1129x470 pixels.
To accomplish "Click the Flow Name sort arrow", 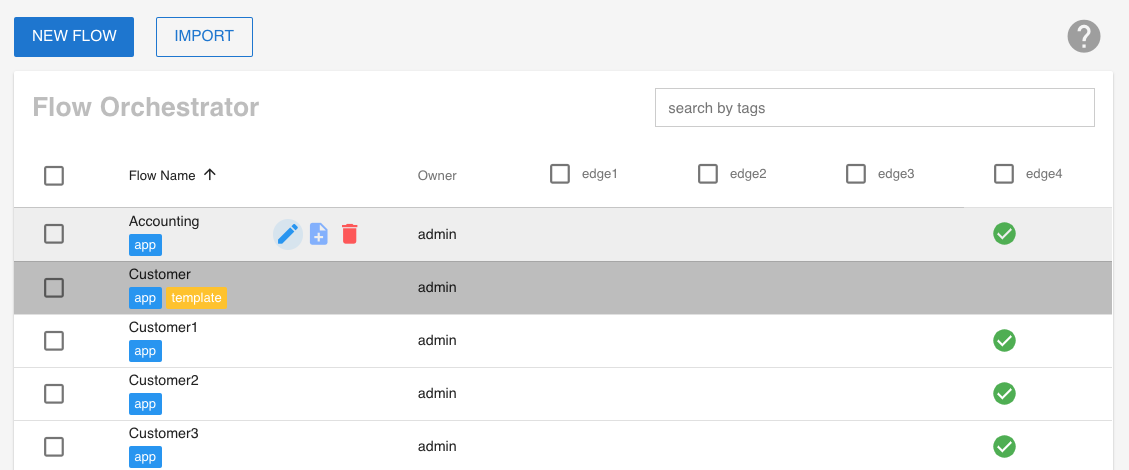I will [210, 175].
